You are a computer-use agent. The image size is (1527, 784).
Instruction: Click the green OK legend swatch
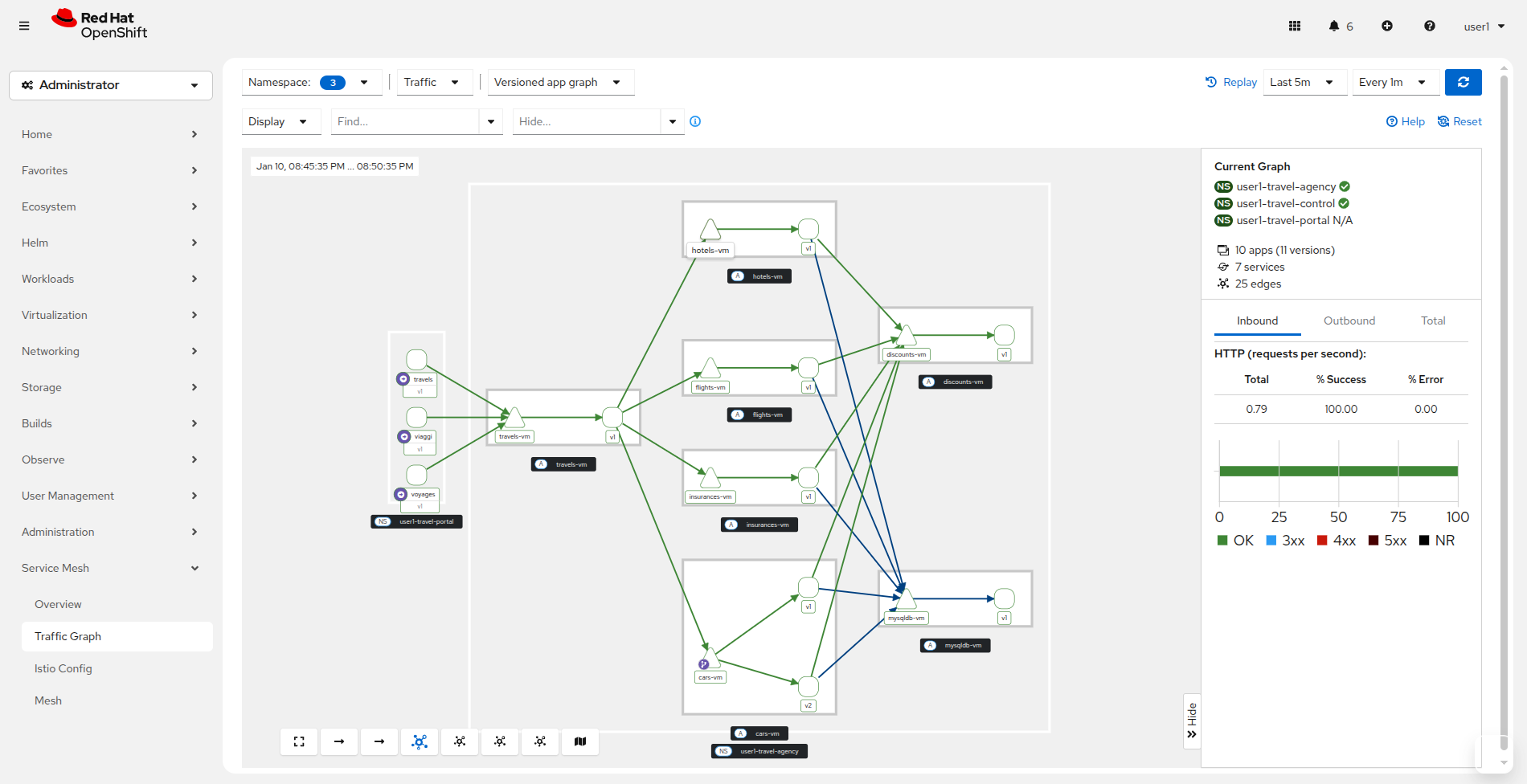point(1222,541)
